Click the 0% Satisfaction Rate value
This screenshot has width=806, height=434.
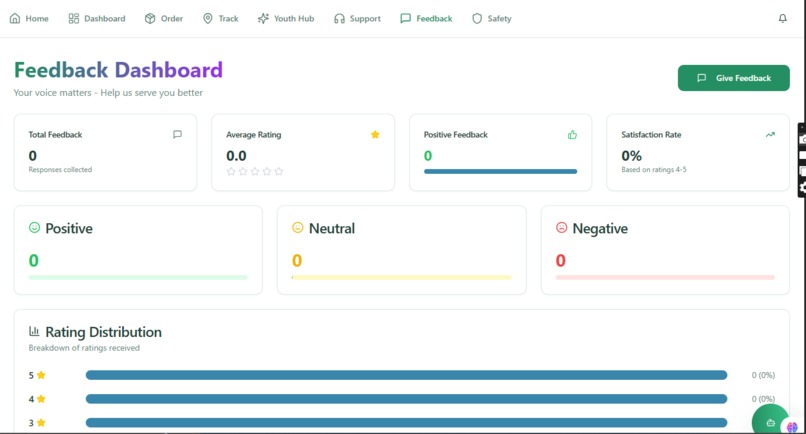(x=631, y=155)
